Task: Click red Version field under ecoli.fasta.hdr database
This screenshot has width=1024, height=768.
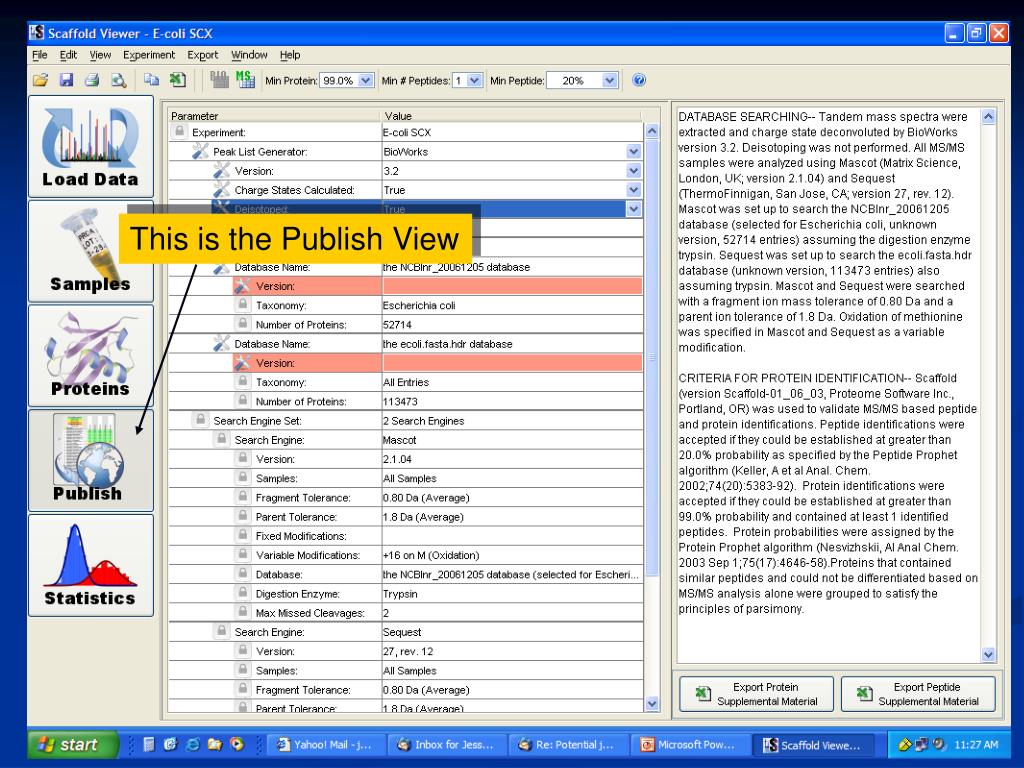Action: (512, 363)
